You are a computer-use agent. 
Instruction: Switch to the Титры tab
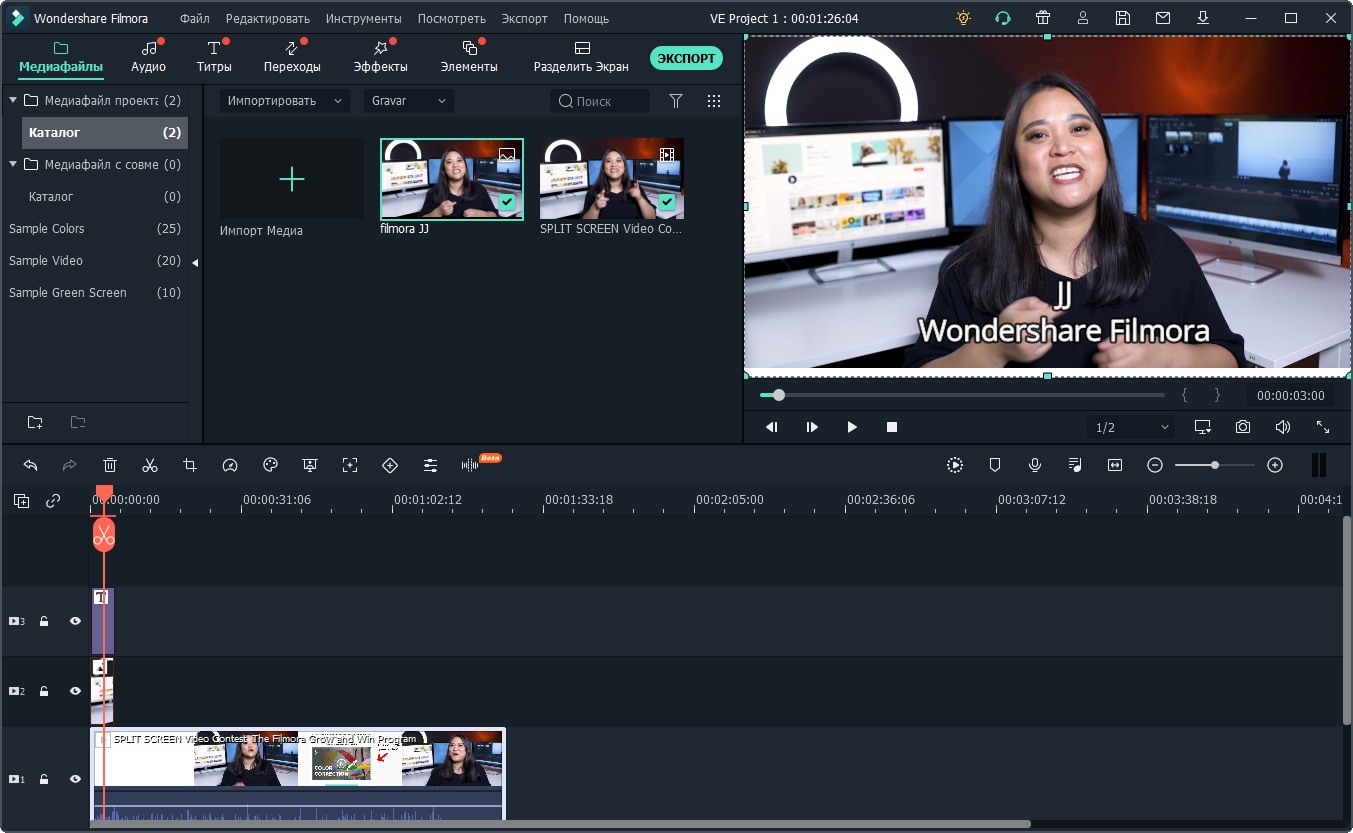click(214, 57)
